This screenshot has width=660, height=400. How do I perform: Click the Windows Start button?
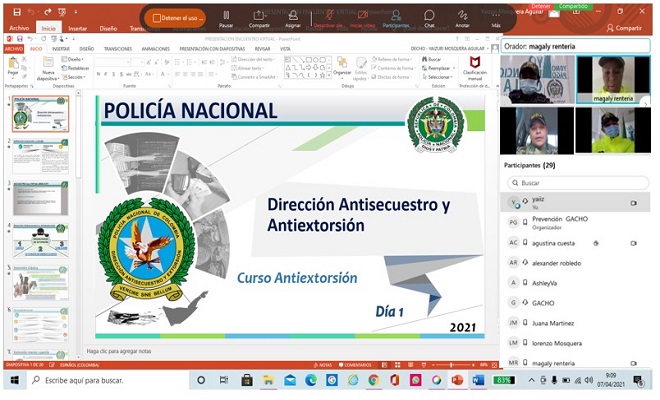(x=15, y=380)
